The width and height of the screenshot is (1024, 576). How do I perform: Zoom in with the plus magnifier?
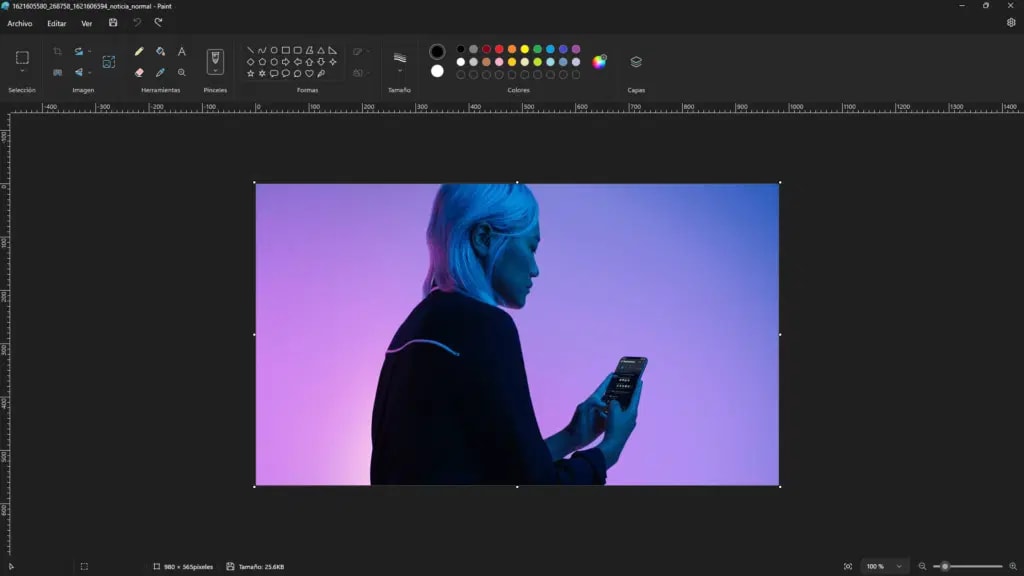click(1013, 566)
